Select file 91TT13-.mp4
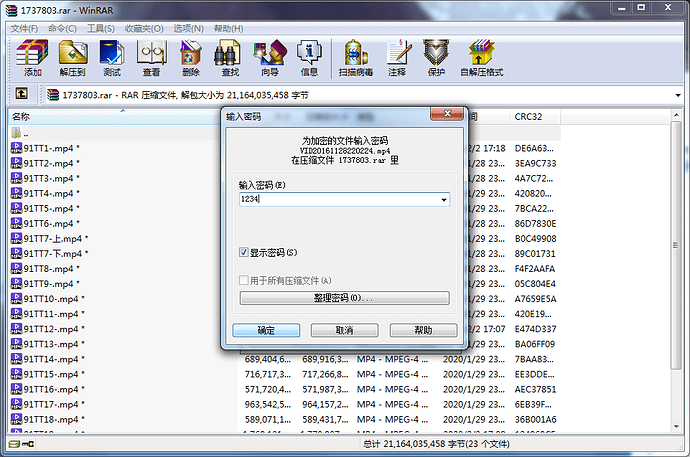690x457 pixels. pyautogui.click(x=48, y=344)
